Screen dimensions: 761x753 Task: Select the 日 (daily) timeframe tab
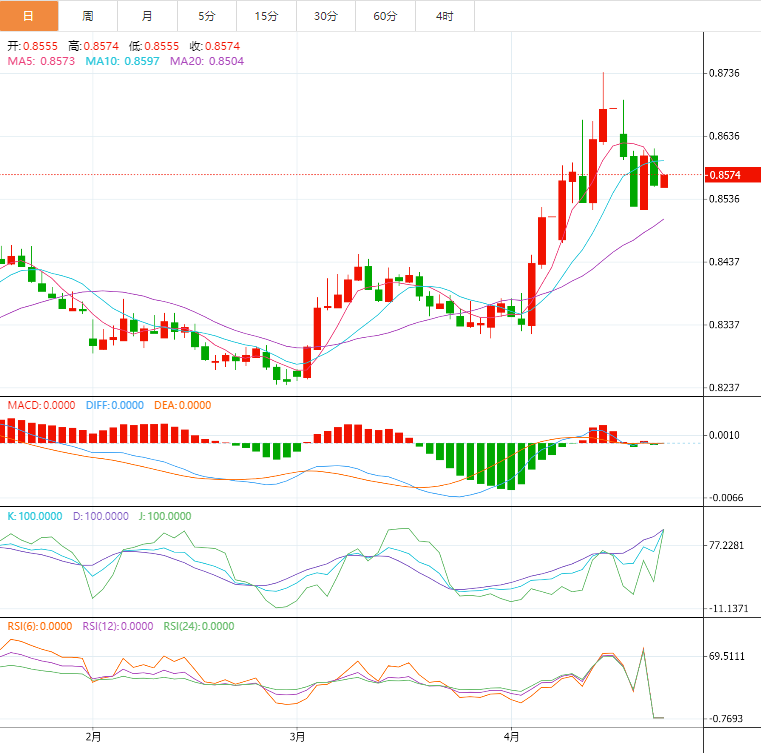(x=29, y=16)
